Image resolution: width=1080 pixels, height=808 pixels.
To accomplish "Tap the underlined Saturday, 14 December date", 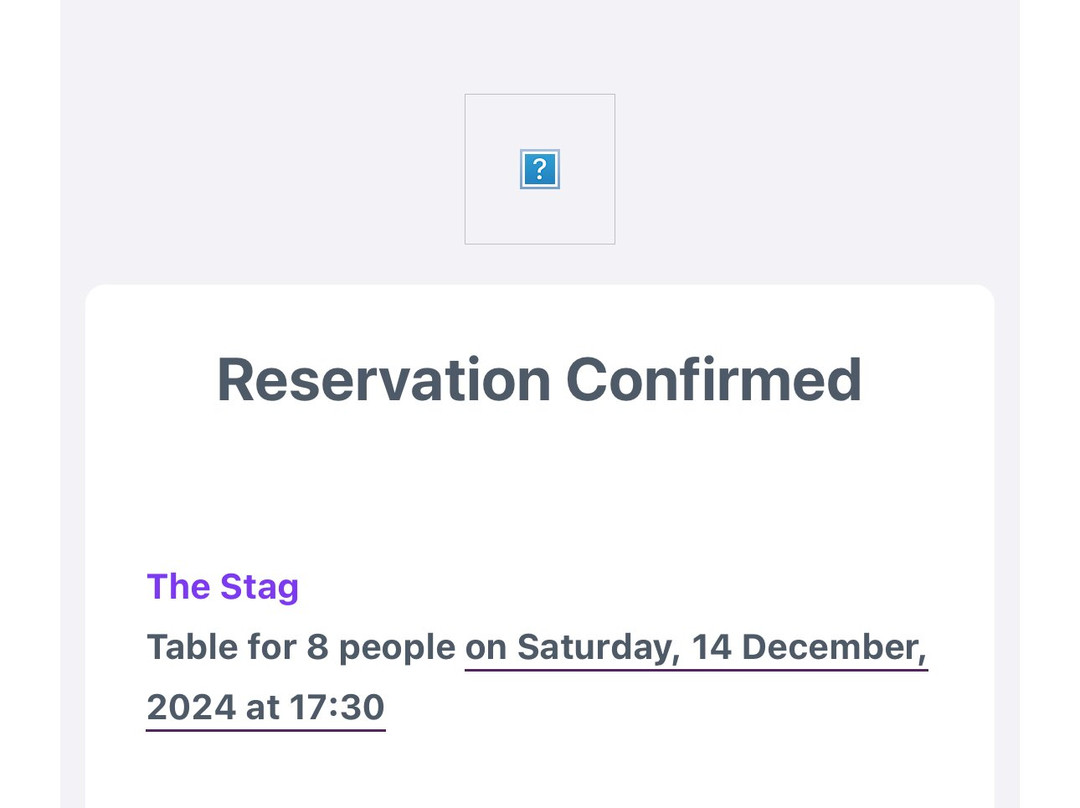I will click(x=696, y=647).
